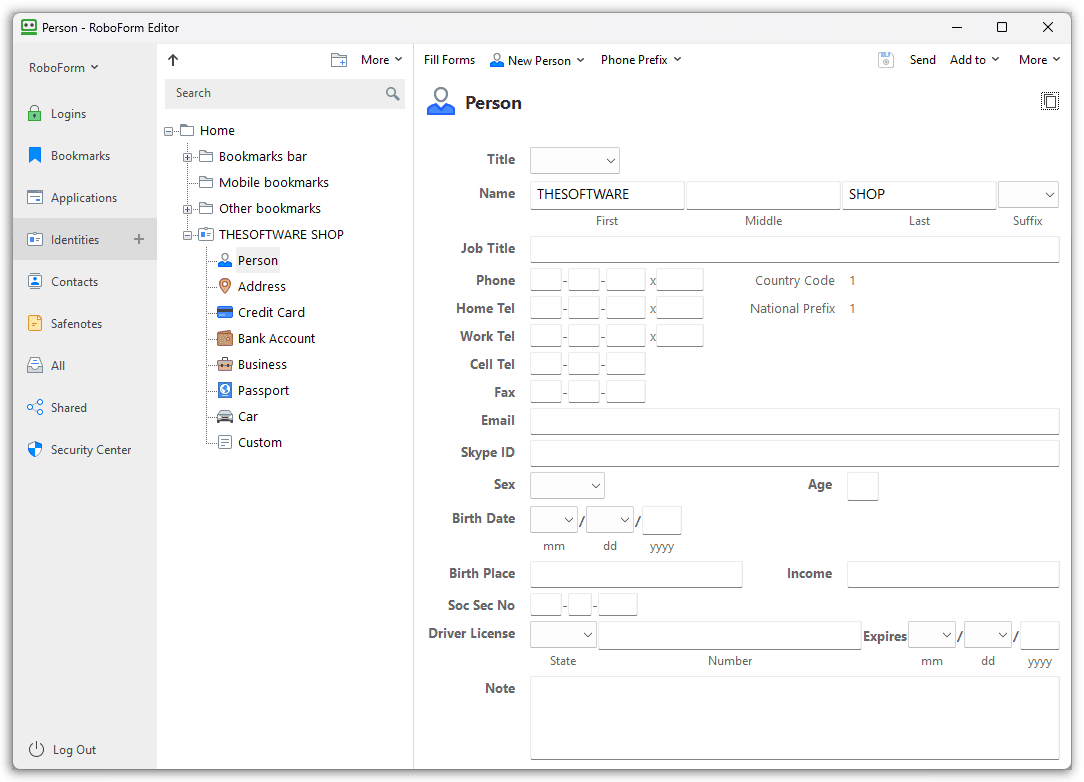Click the Applications window icon in sidebar

(x=35, y=198)
